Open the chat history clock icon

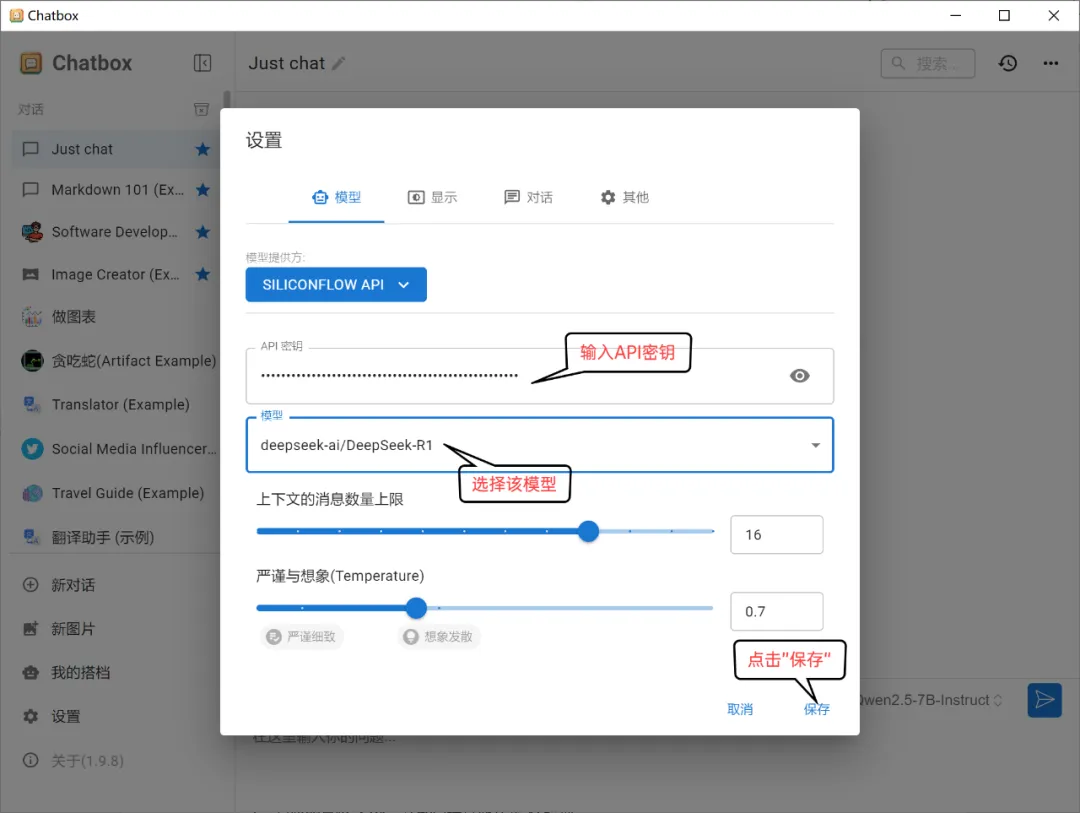(x=1008, y=63)
